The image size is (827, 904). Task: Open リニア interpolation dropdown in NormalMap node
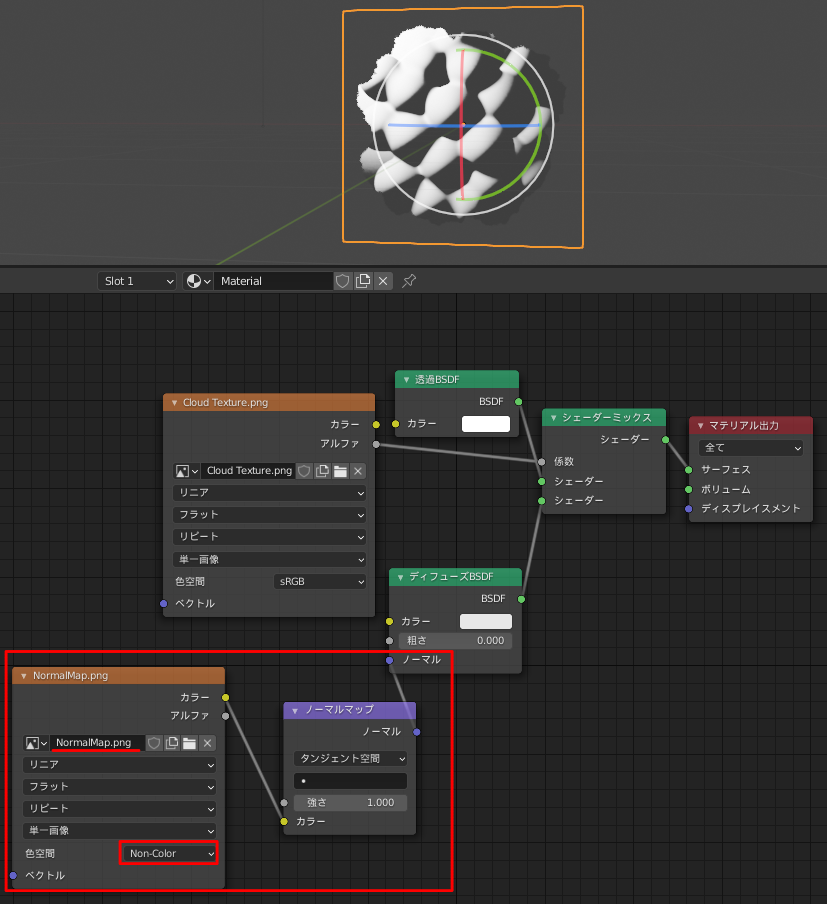[119, 765]
